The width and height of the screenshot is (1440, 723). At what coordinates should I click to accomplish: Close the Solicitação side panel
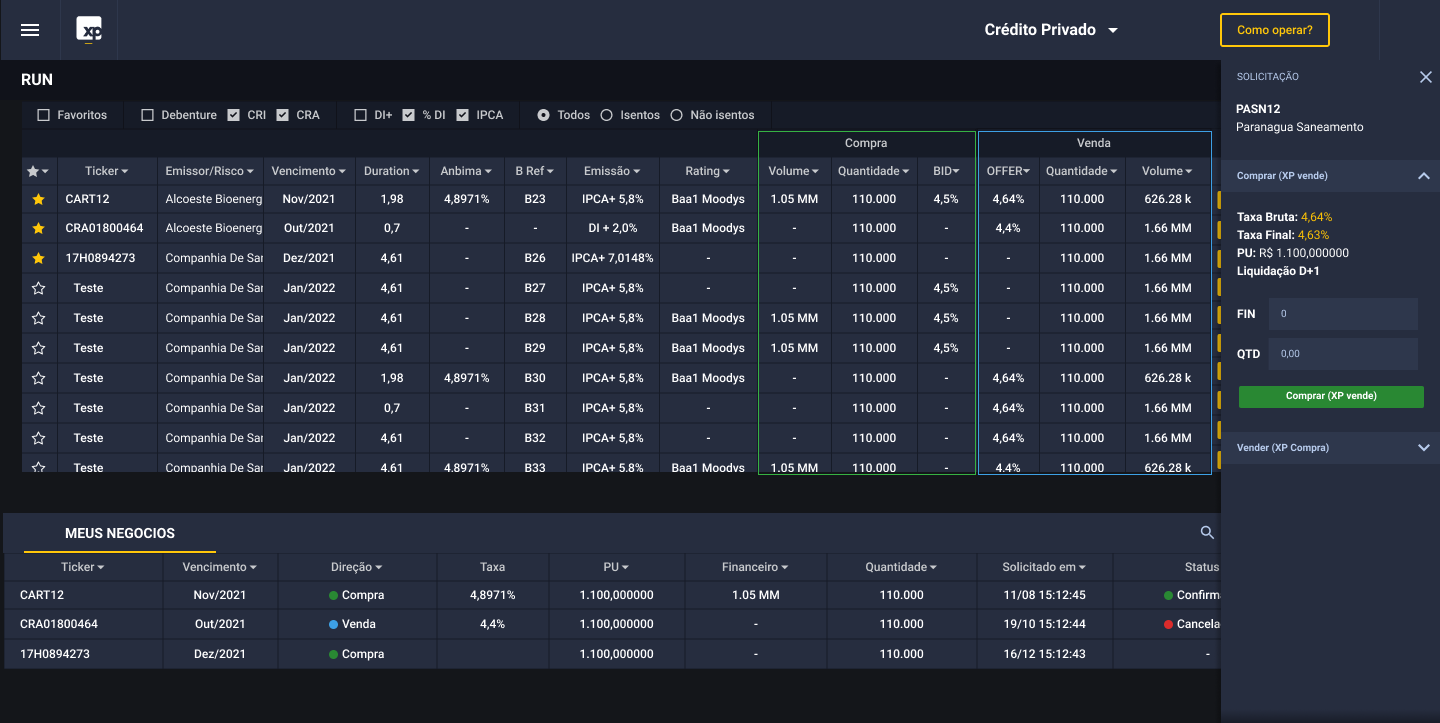pyautogui.click(x=1425, y=77)
